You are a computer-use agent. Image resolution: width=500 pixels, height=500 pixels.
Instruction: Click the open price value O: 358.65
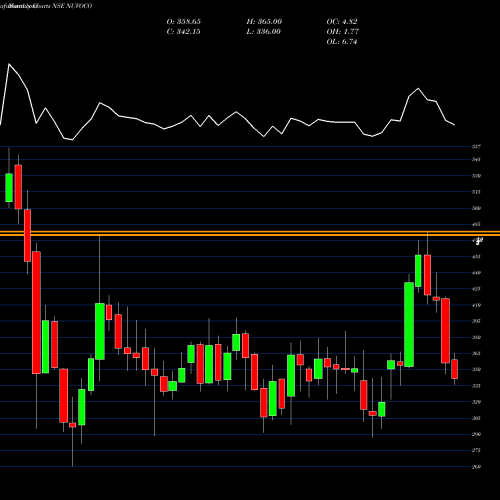tap(184, 22)
